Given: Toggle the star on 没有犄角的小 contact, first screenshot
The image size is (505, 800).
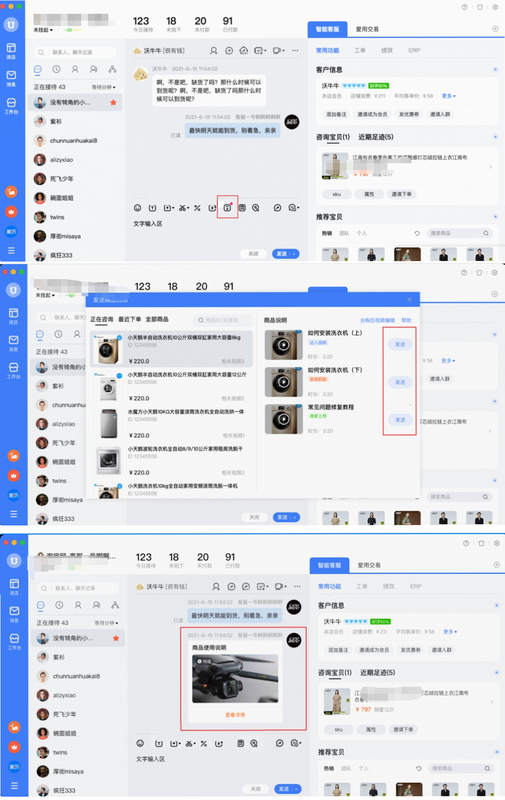Looking at the screenshot, I should (113, 103).
